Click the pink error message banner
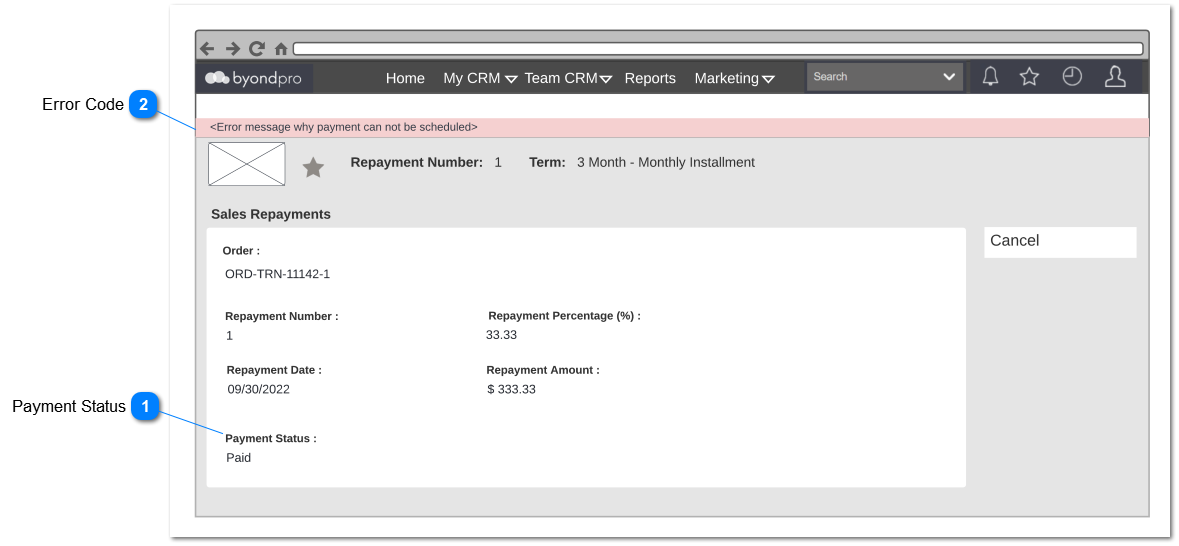 672,127
